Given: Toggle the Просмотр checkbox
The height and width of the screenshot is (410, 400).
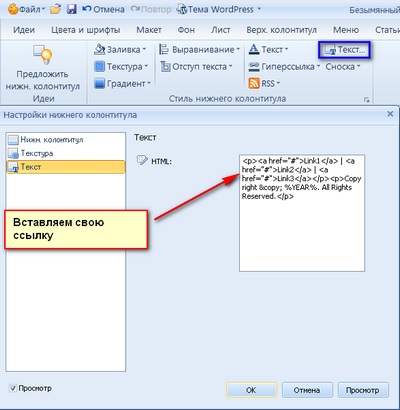Looking at the screenshot, I should 13,388.
